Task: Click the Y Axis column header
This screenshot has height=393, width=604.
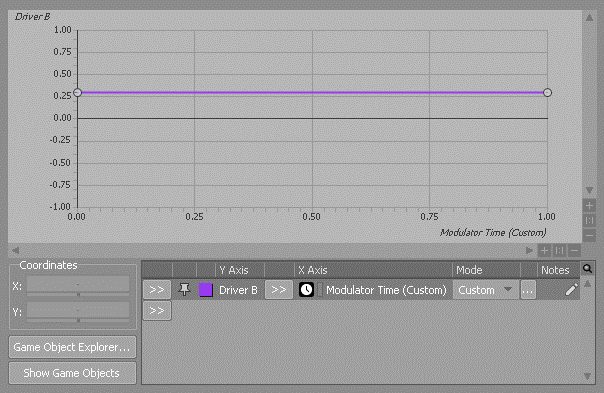Action: (x=240, y=270)
